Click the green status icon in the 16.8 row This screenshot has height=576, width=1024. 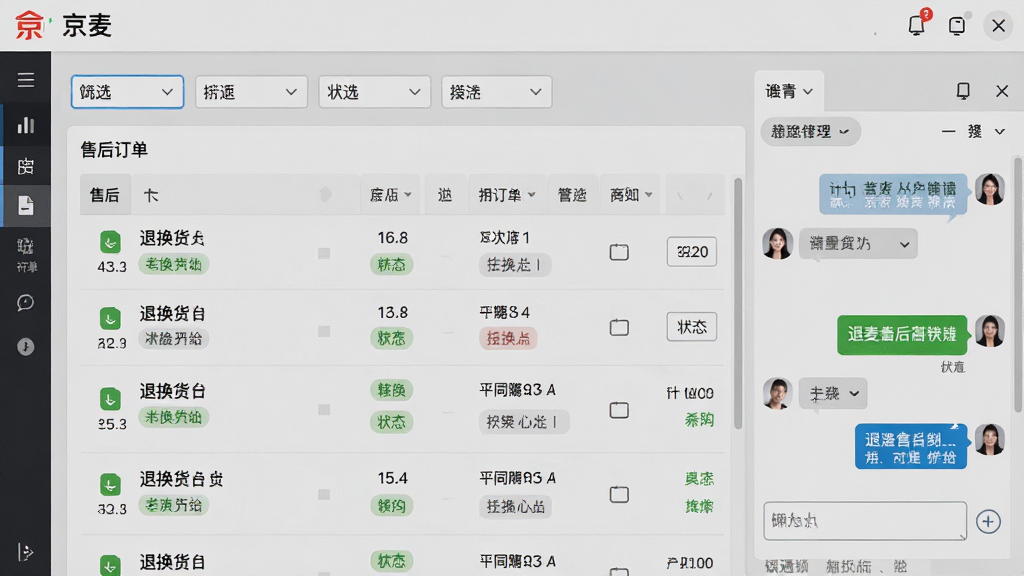(x=110, y=242)
